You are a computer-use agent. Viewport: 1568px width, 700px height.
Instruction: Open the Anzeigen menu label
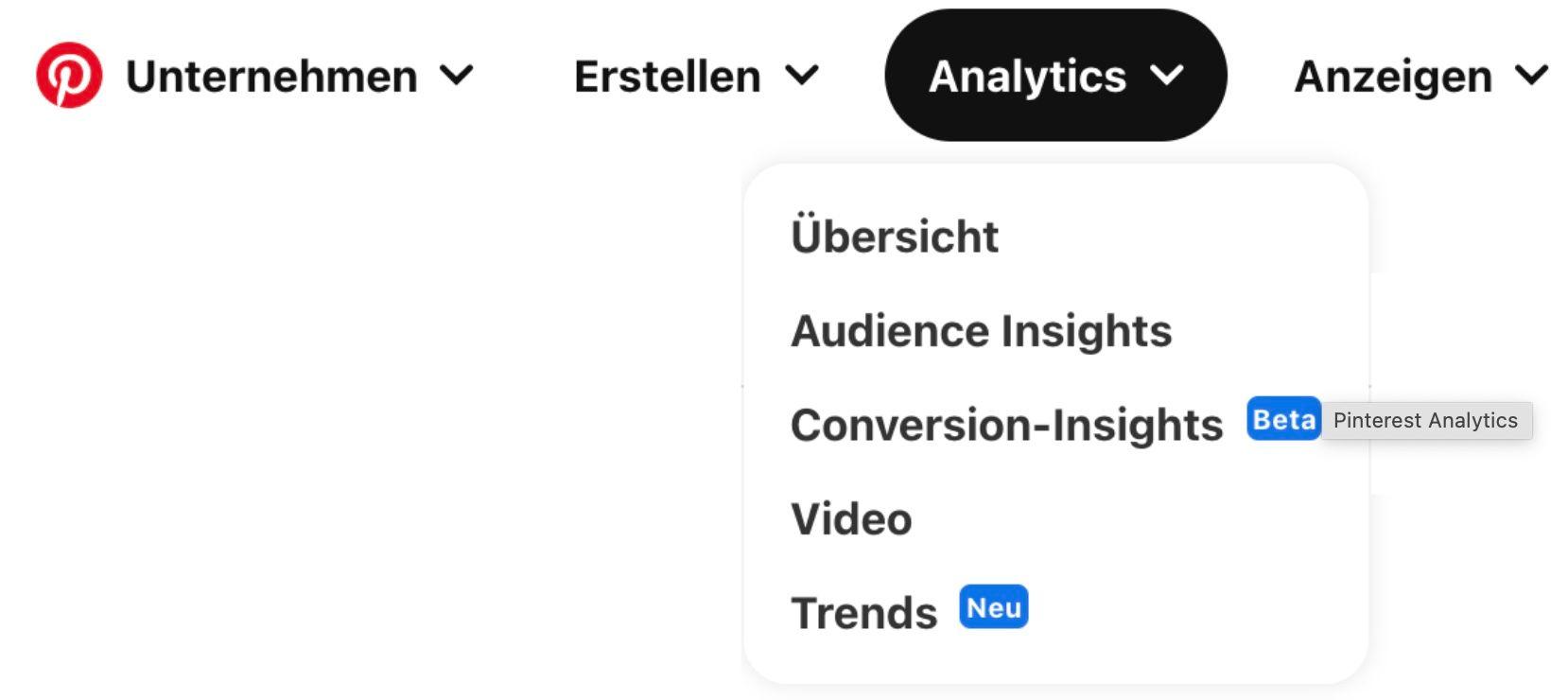[1393, 77]
